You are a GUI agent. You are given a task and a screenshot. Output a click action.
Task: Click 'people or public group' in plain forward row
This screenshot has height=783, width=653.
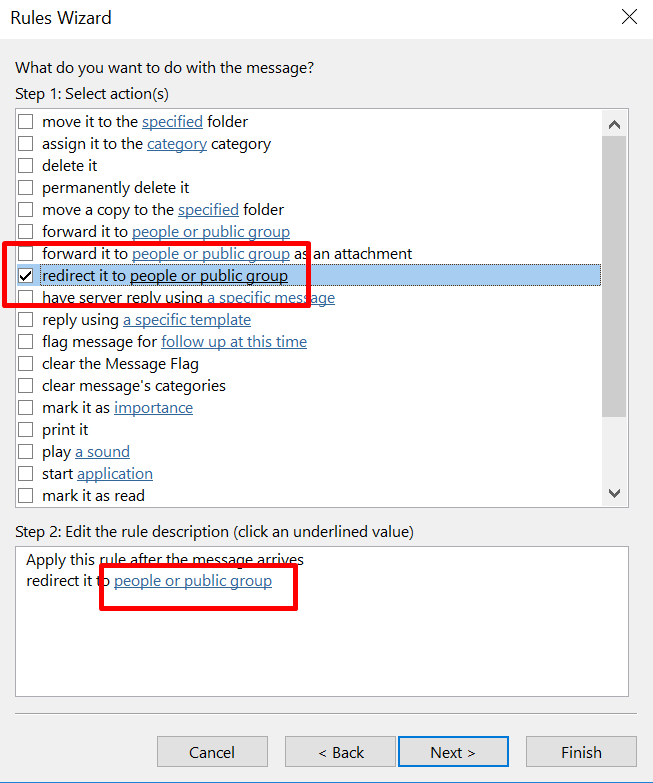211,232
